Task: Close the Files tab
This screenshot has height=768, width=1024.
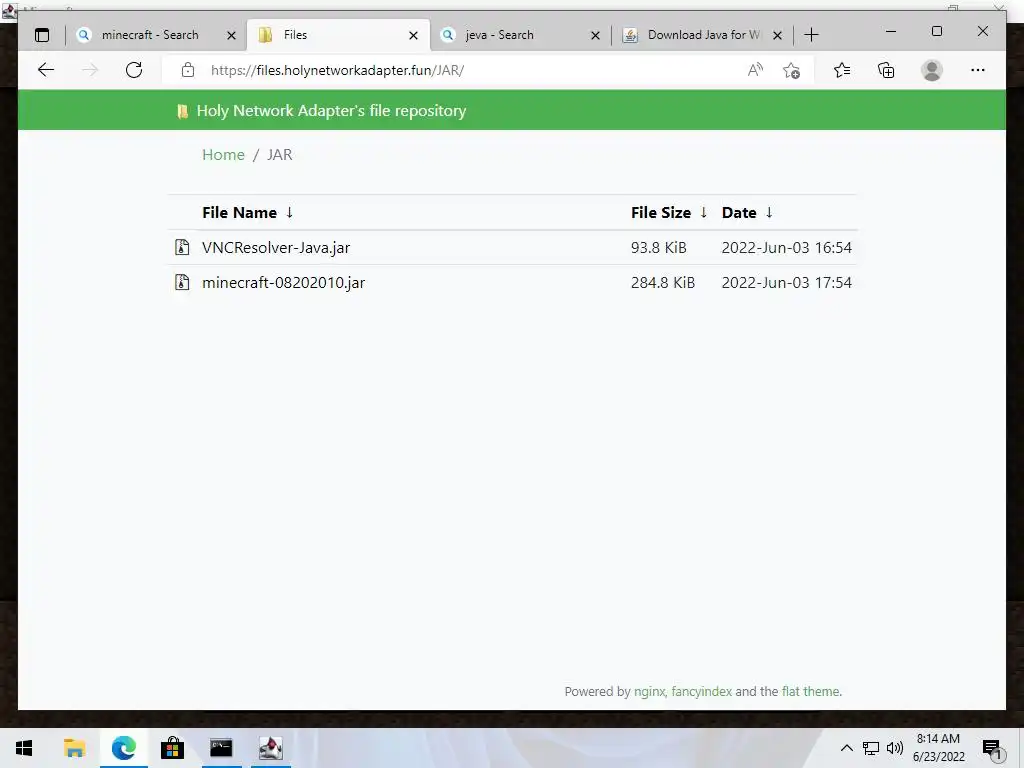Action: click(413, 35)
